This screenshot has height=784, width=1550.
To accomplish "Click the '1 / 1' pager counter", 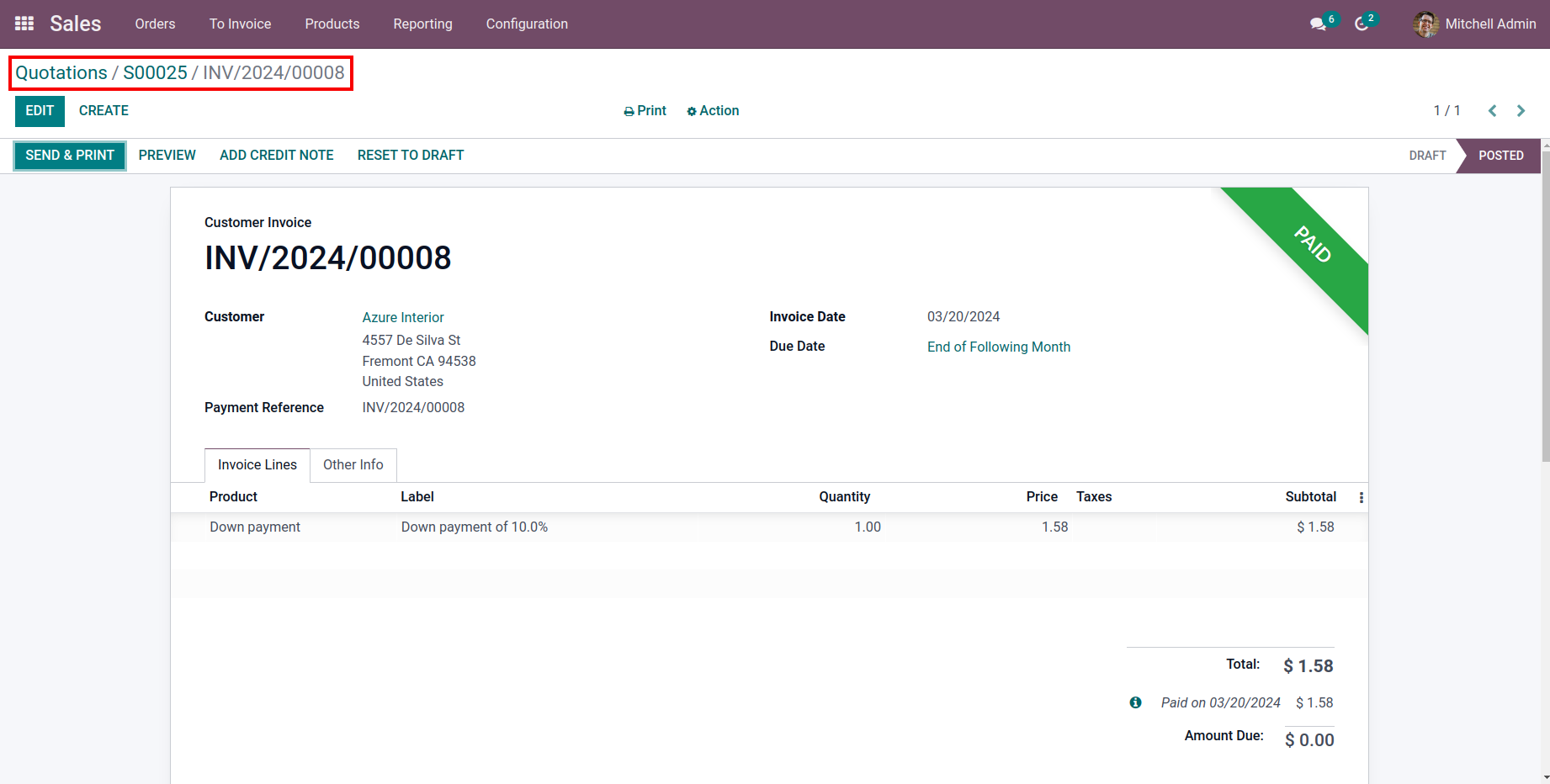I will 1447,111.
